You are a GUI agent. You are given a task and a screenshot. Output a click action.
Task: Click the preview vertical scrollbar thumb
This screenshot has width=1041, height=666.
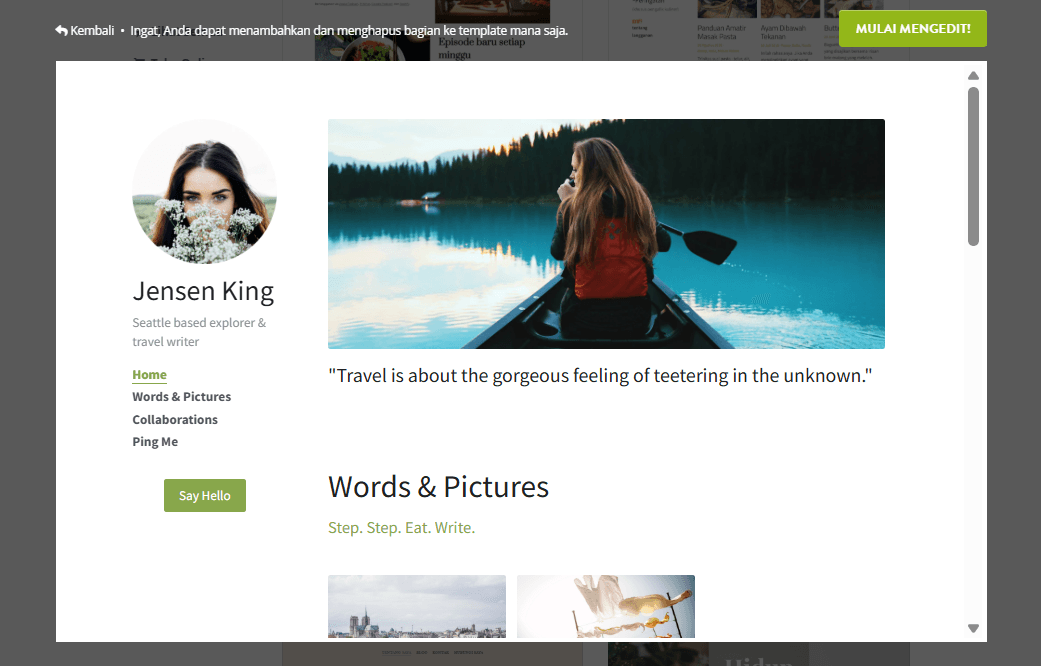pos(973,167)
